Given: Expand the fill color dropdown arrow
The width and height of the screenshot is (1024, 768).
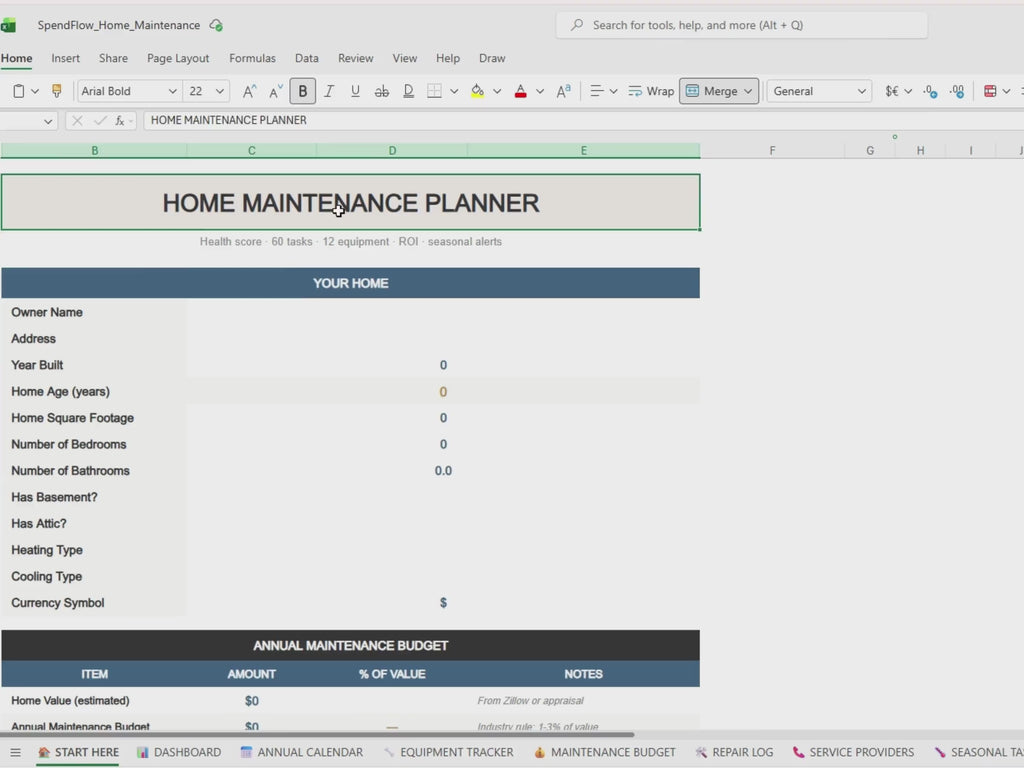Looking at the screenshot, I should tap(497, 91).
